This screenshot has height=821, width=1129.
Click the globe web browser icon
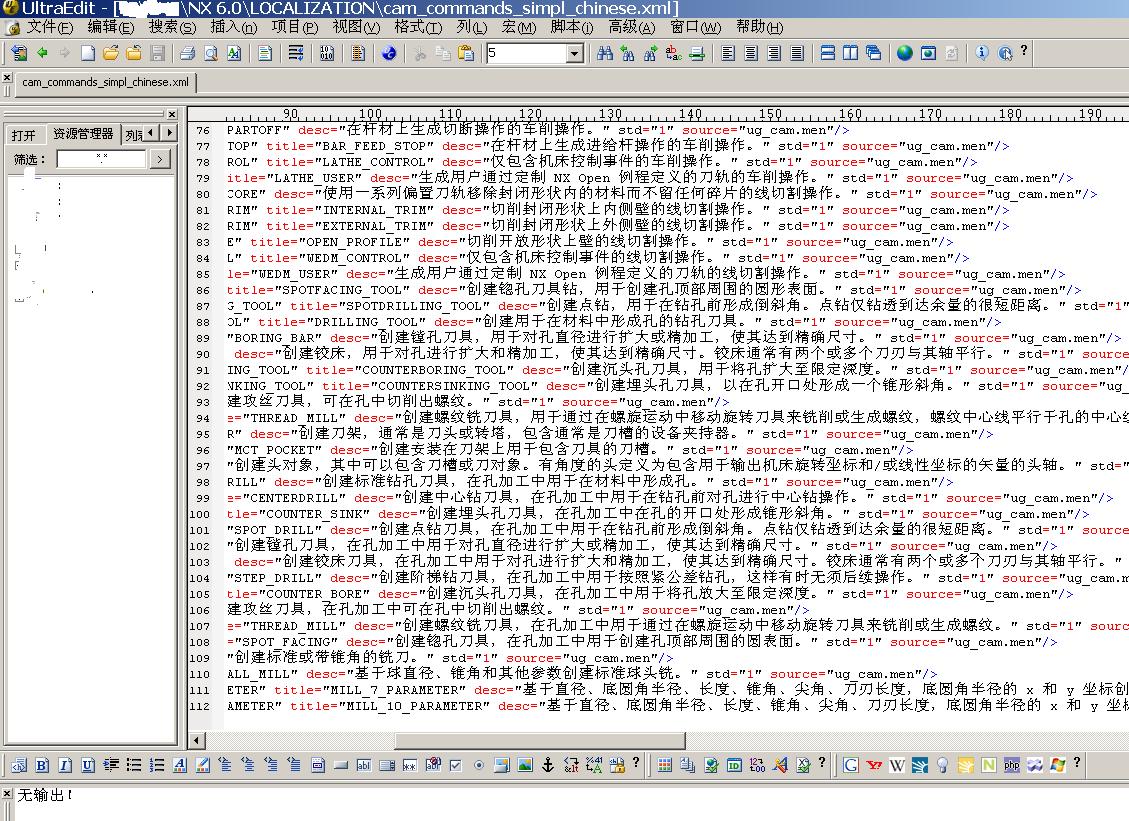click(904, 53)
